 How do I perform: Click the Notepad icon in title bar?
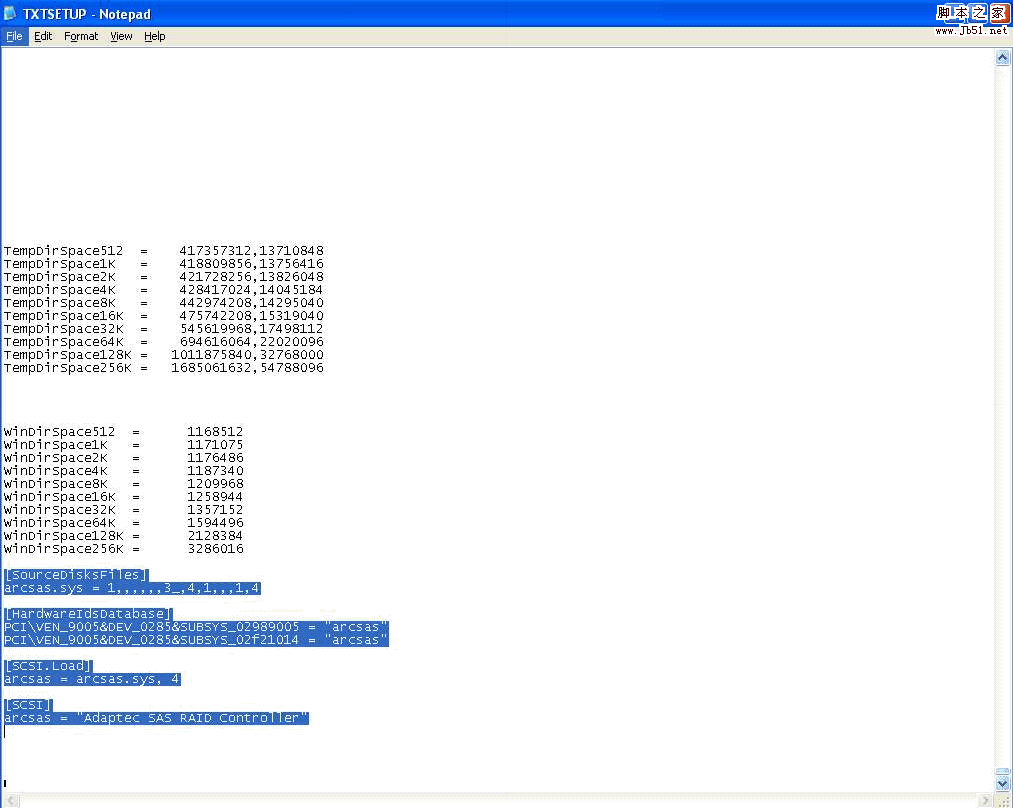(10, 13)
